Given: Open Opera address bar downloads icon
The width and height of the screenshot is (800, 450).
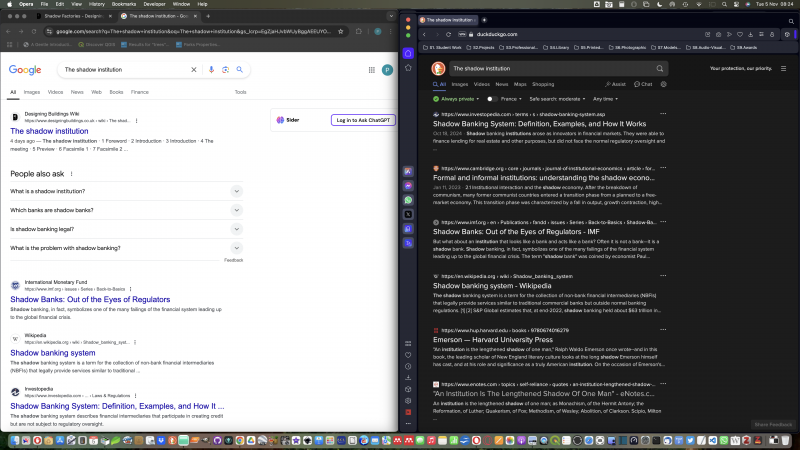Looking at the screenshot, I should coord(751,34).
